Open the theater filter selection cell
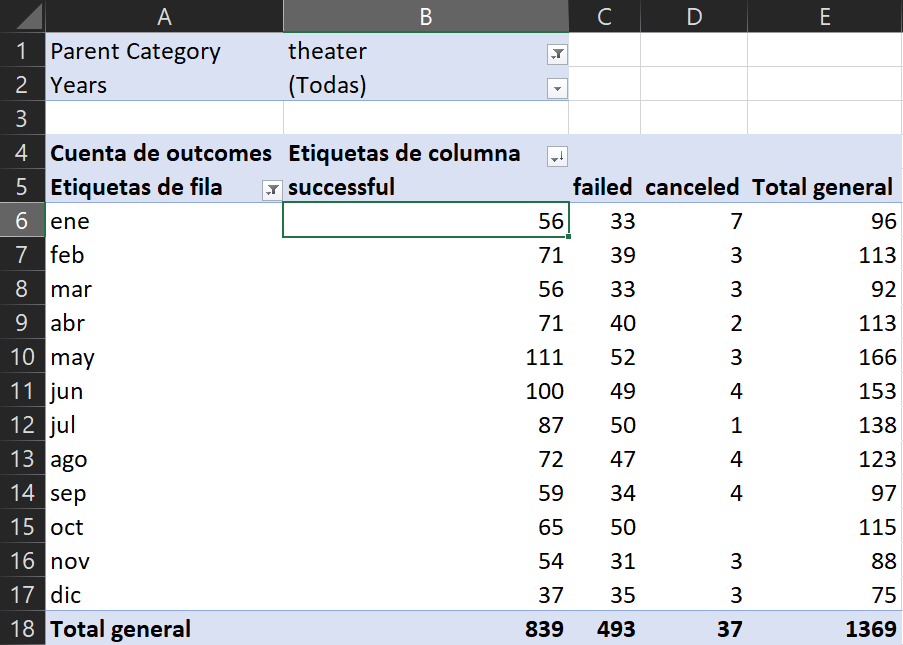 400,51
